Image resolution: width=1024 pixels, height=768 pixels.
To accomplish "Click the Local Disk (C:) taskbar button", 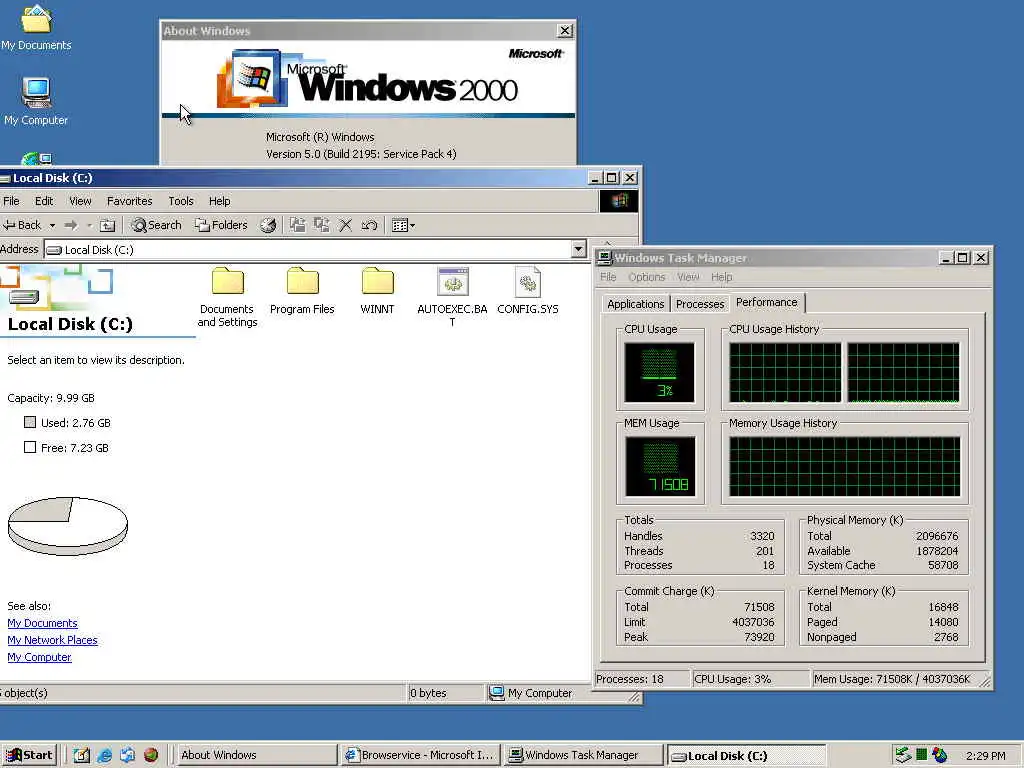I will pos(747,755).
